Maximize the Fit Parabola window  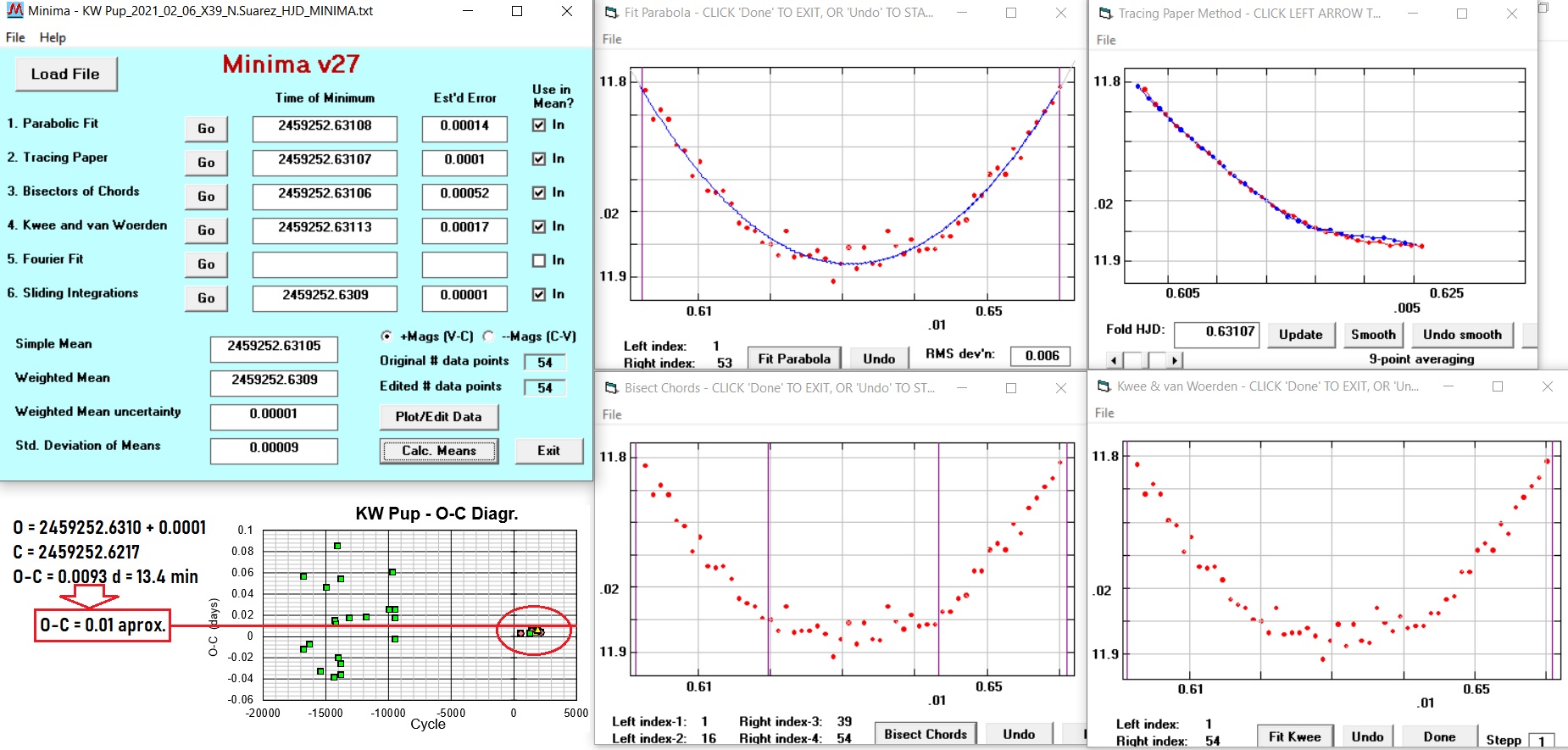(x=1011, y=13)
